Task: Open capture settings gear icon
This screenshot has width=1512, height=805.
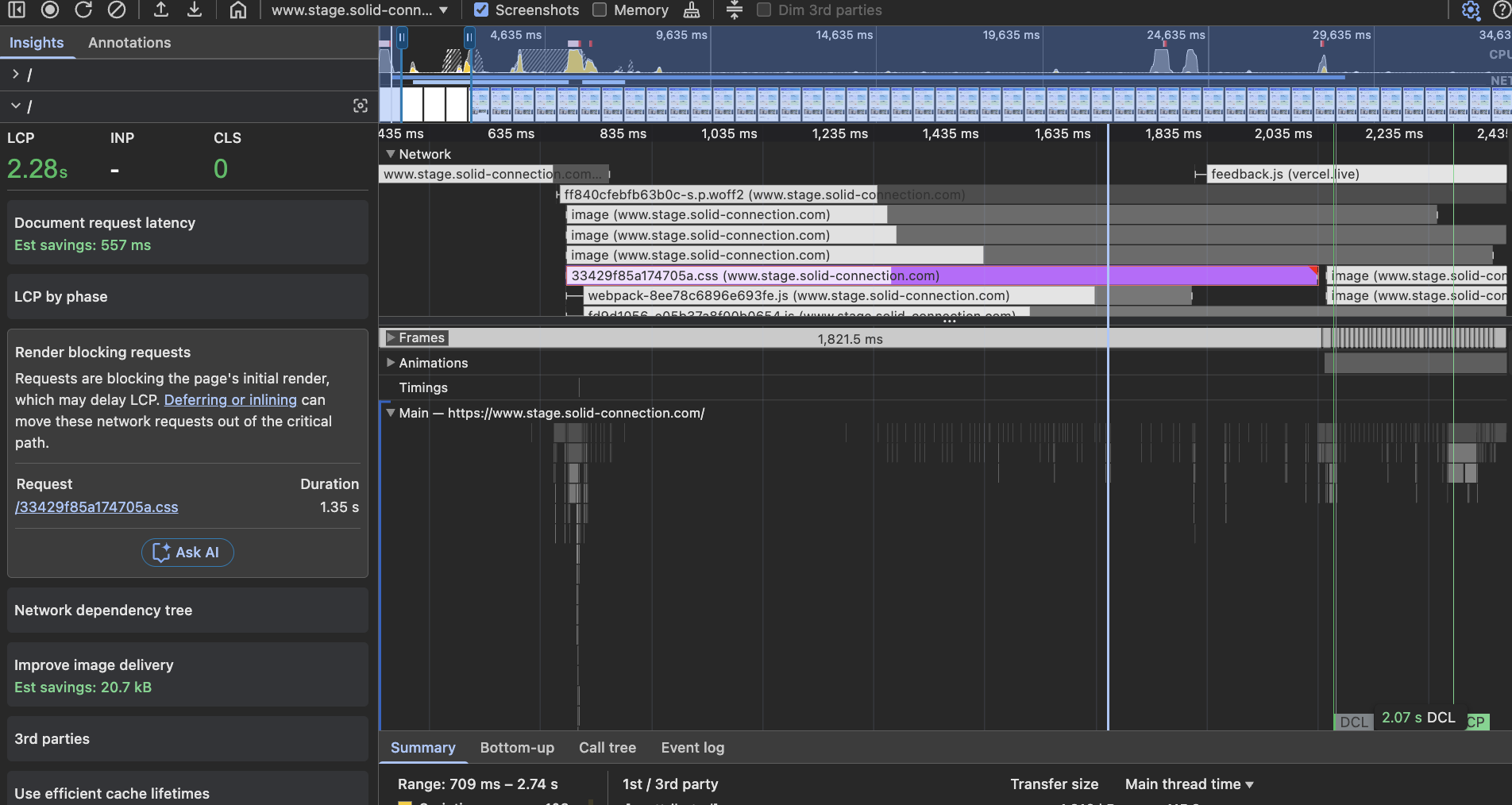Action: (1470, 10)
